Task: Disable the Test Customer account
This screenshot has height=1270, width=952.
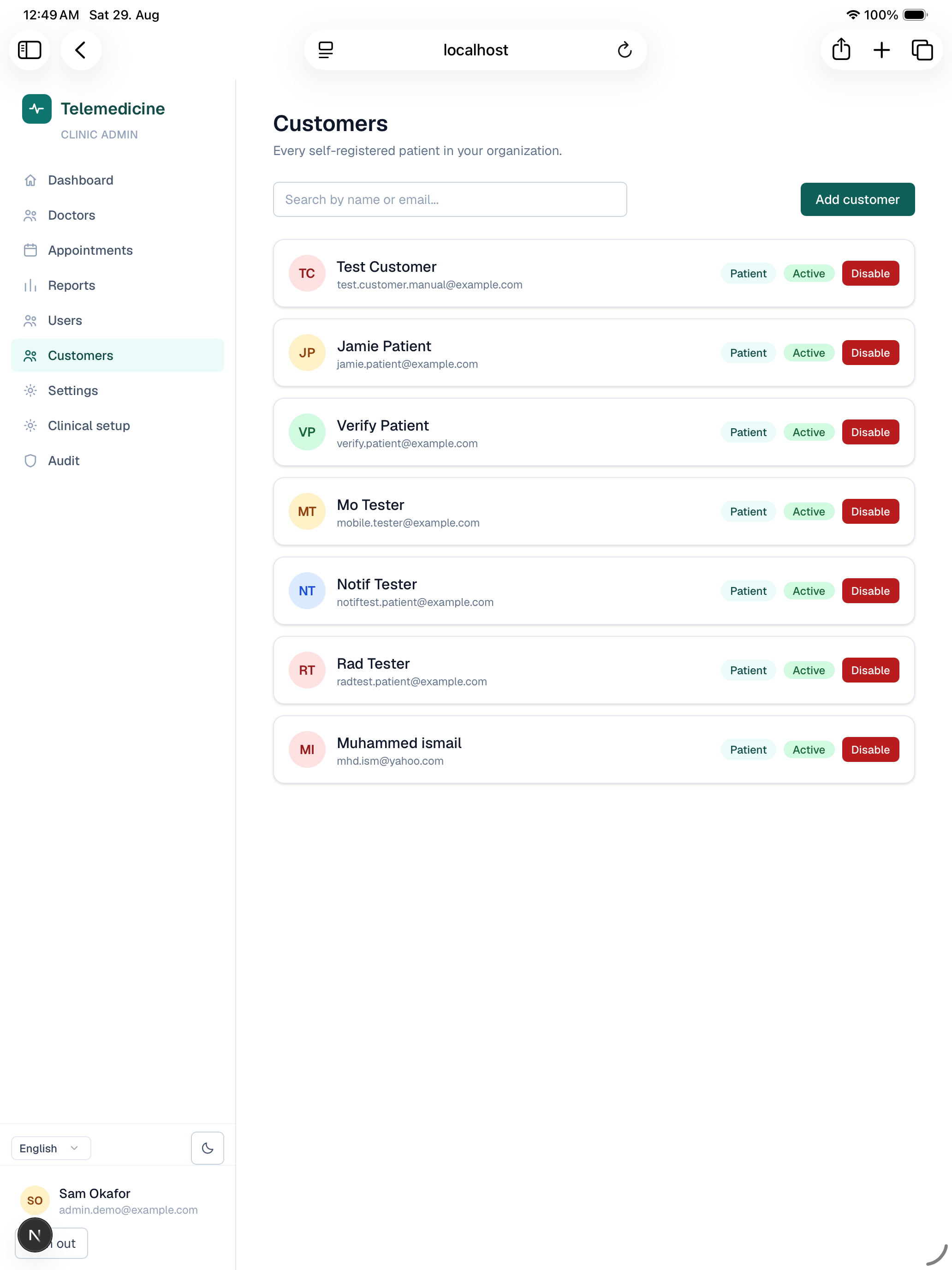Action: click(870, 273)
